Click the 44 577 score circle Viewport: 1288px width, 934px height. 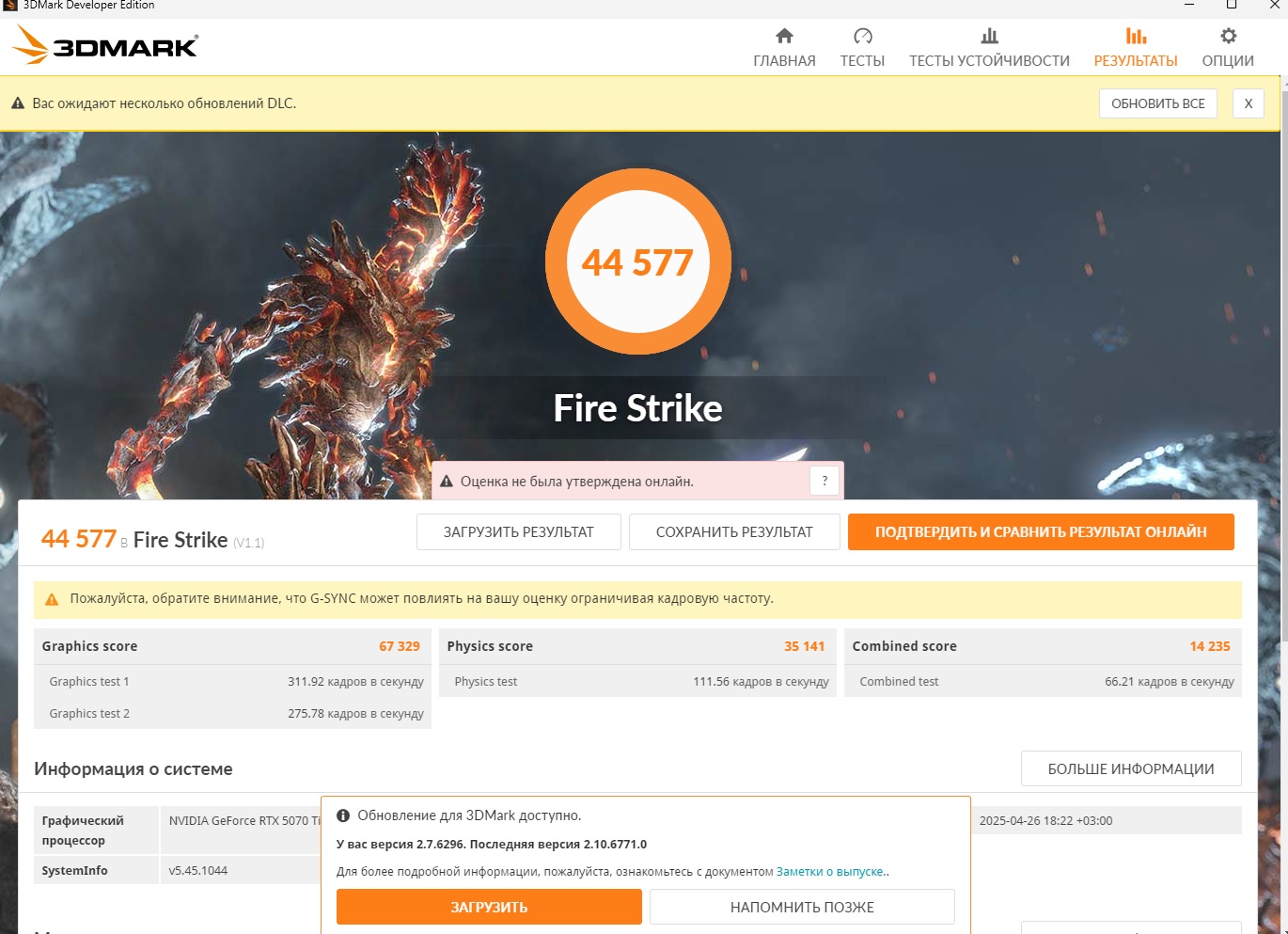coord(638,261)
